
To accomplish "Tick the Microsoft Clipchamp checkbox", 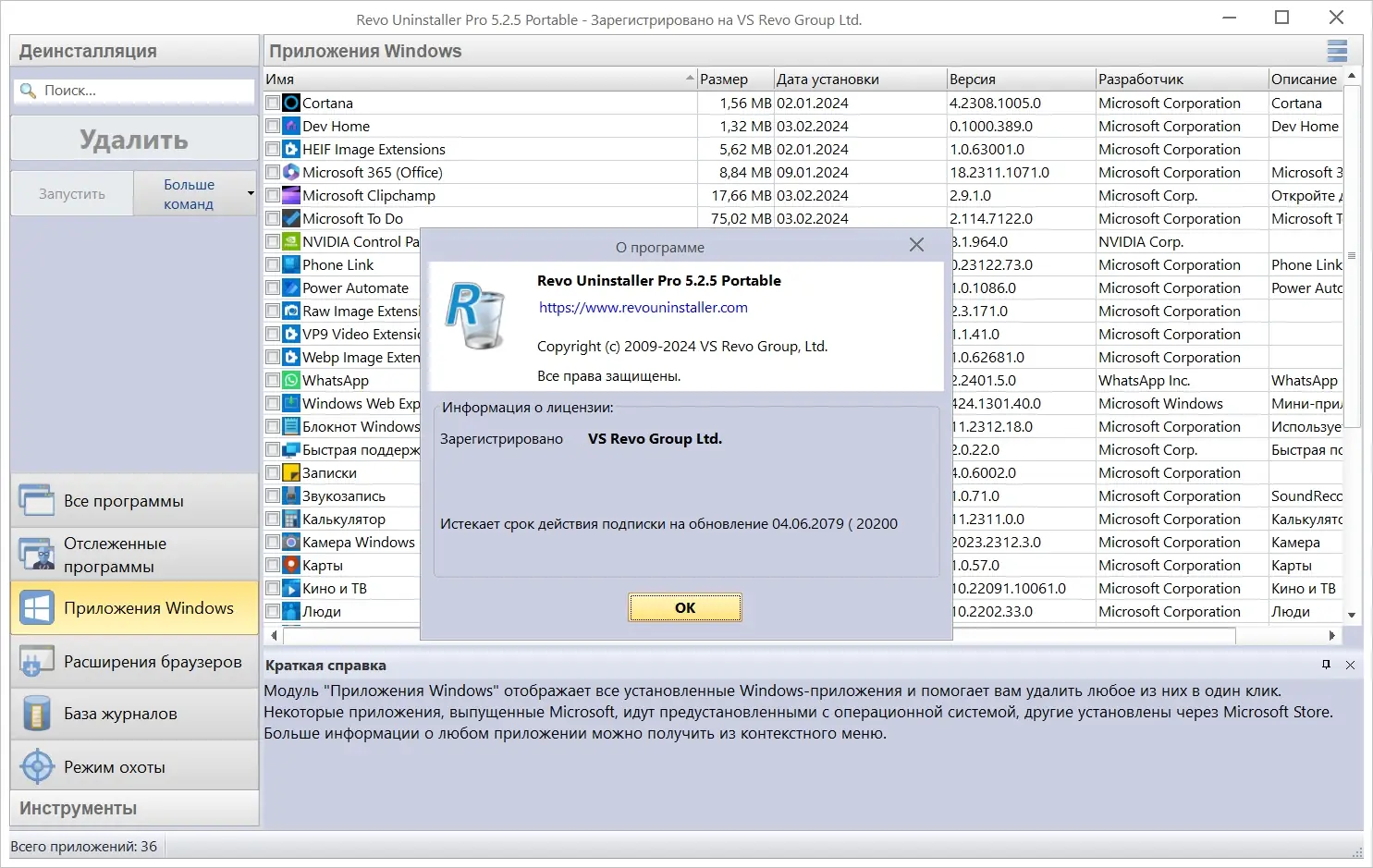I will (273, 195).
